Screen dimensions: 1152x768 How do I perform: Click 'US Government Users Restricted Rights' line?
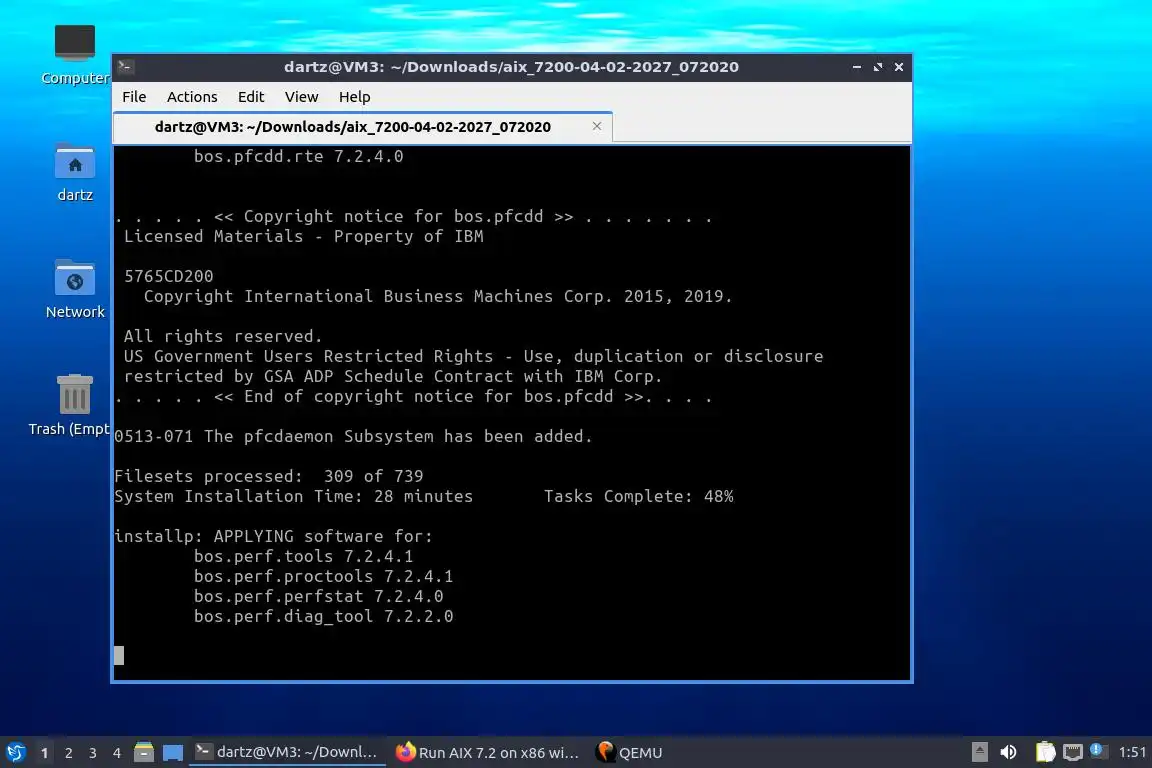click(473, 356)
